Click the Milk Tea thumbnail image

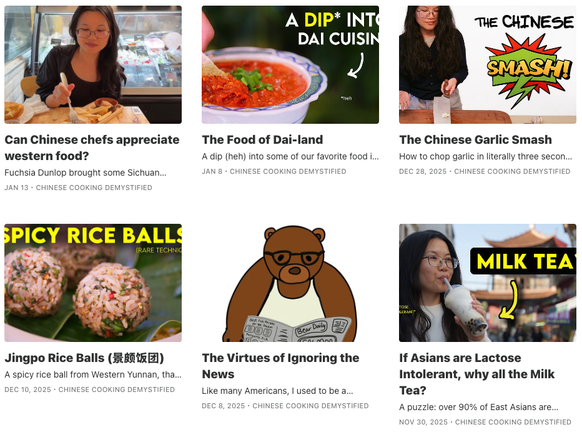coord(487,283)
